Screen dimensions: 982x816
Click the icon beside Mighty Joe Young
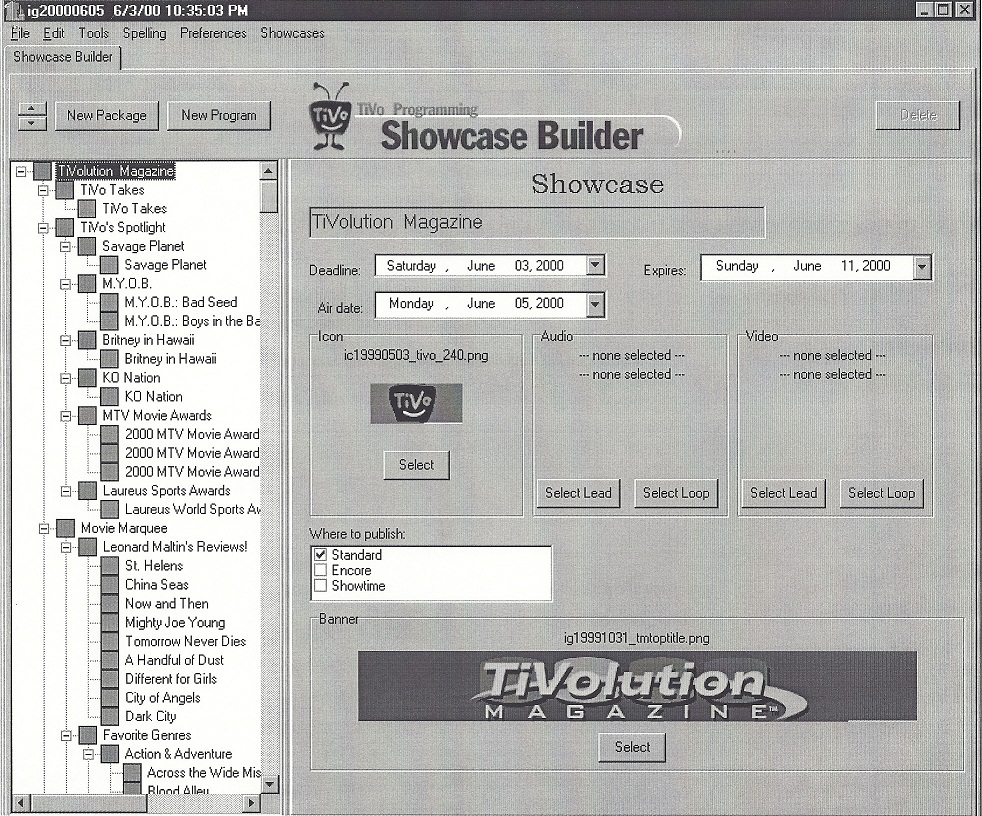point(110,622)
